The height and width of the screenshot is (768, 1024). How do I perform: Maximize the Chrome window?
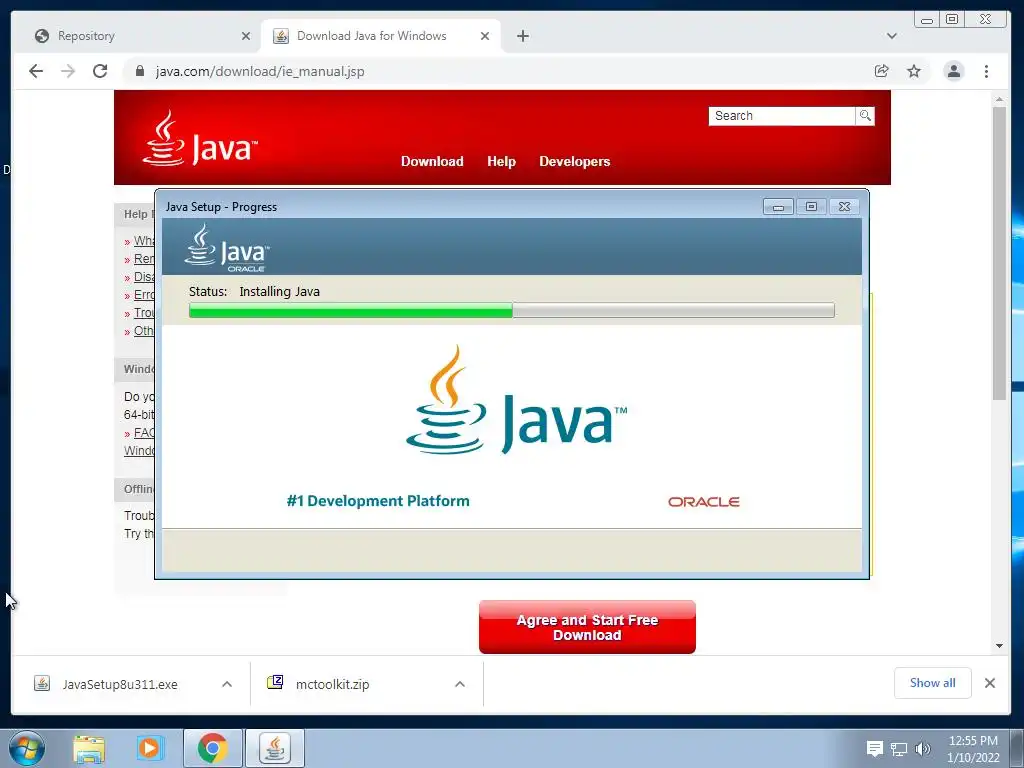tap(952, 20)
